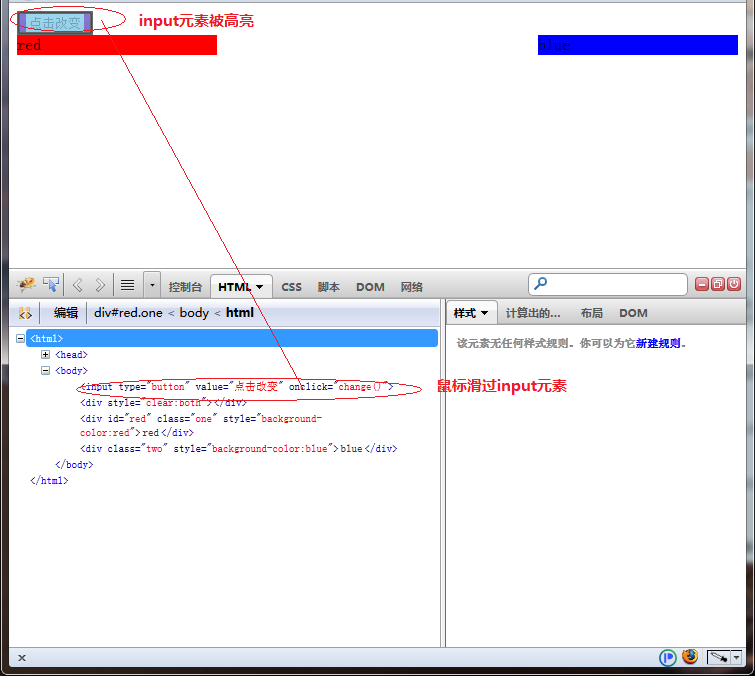Click the Firebug search field

pos(608,284)
